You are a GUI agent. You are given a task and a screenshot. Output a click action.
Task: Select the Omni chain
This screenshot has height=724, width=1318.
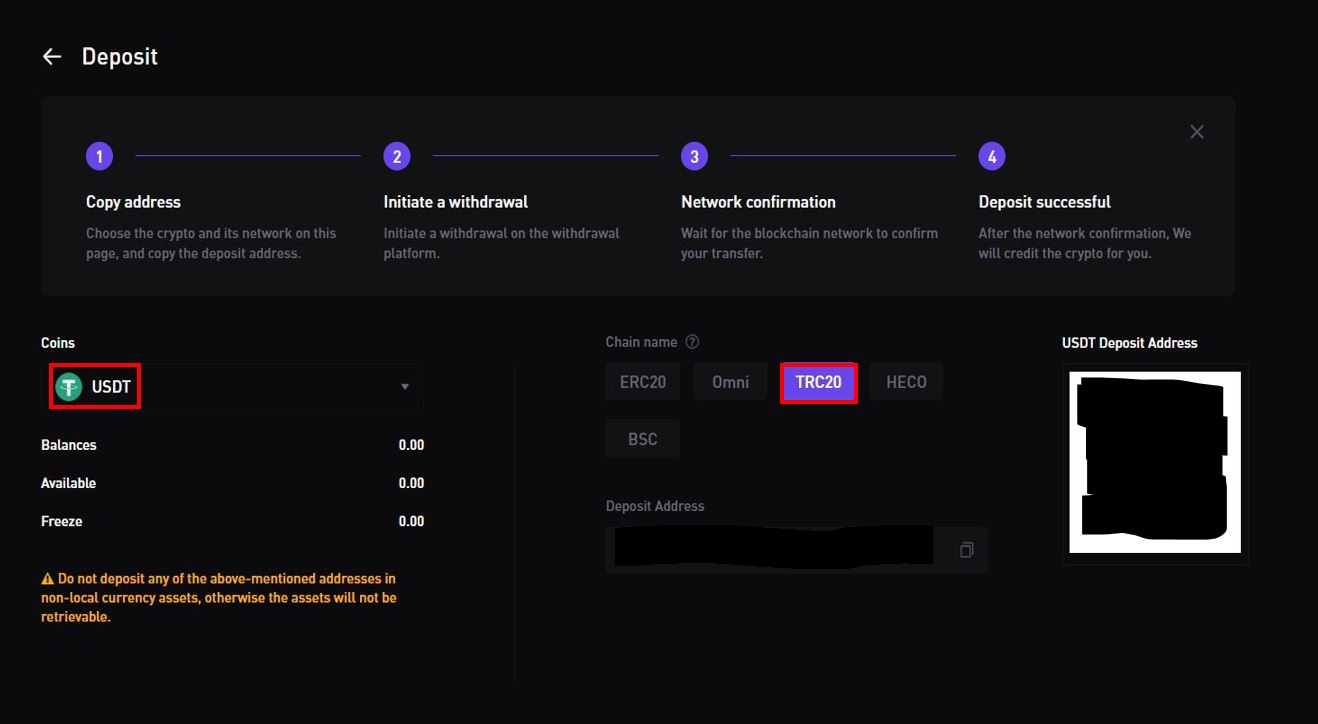(x=730, y=382)
